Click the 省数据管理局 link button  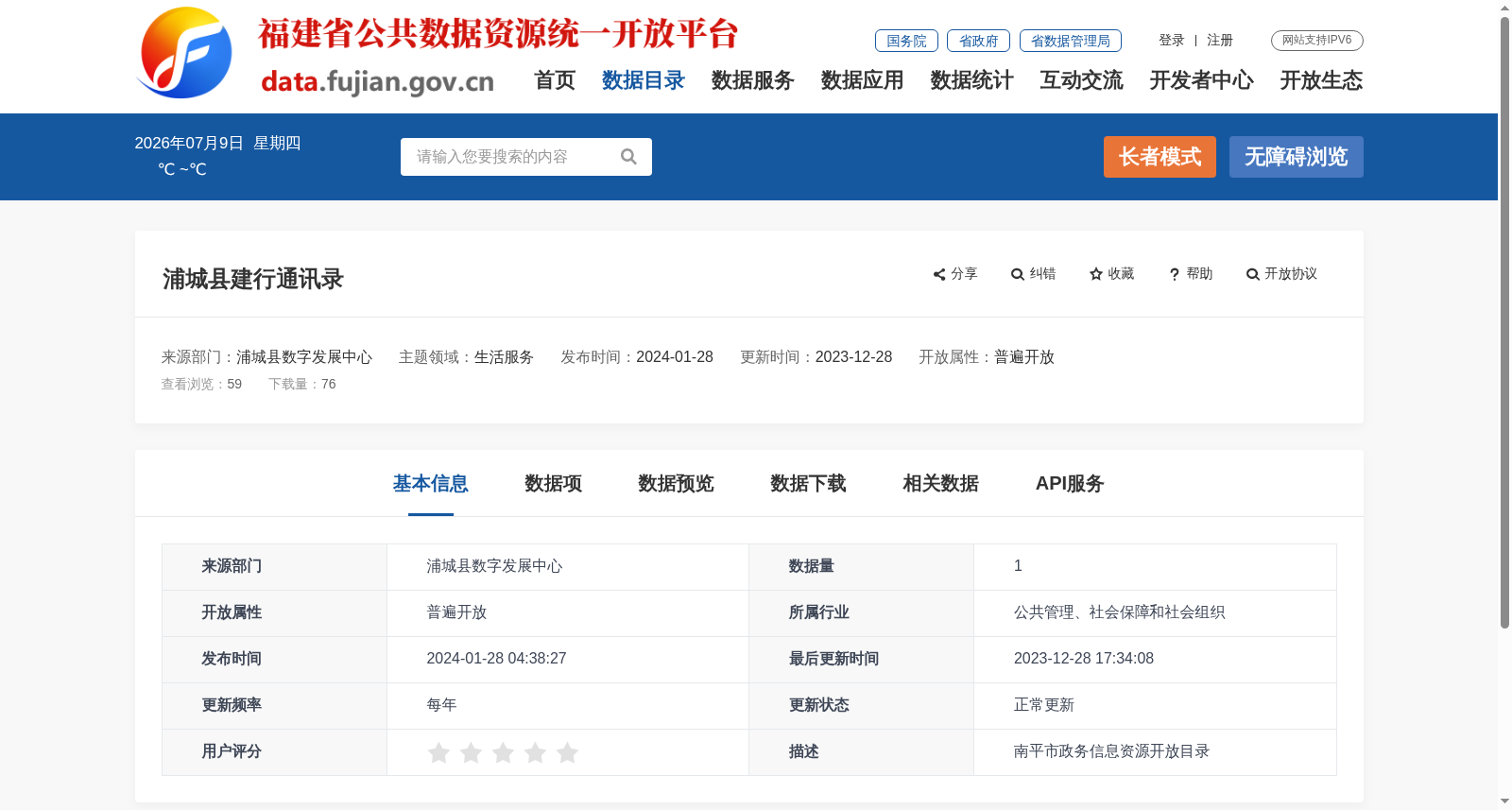point(1071,41)
